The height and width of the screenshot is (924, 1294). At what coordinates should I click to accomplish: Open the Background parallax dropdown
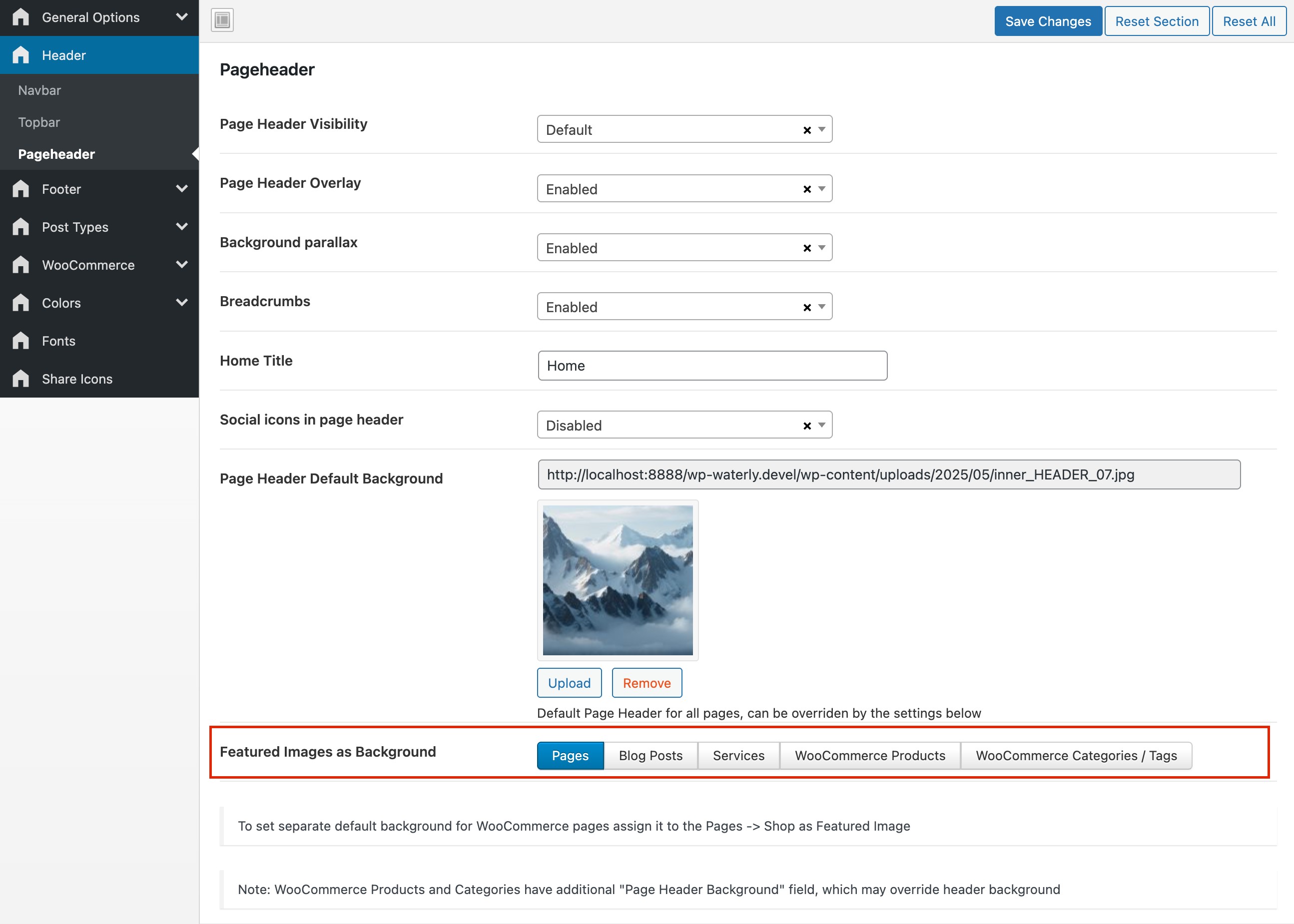pos(684,248)
